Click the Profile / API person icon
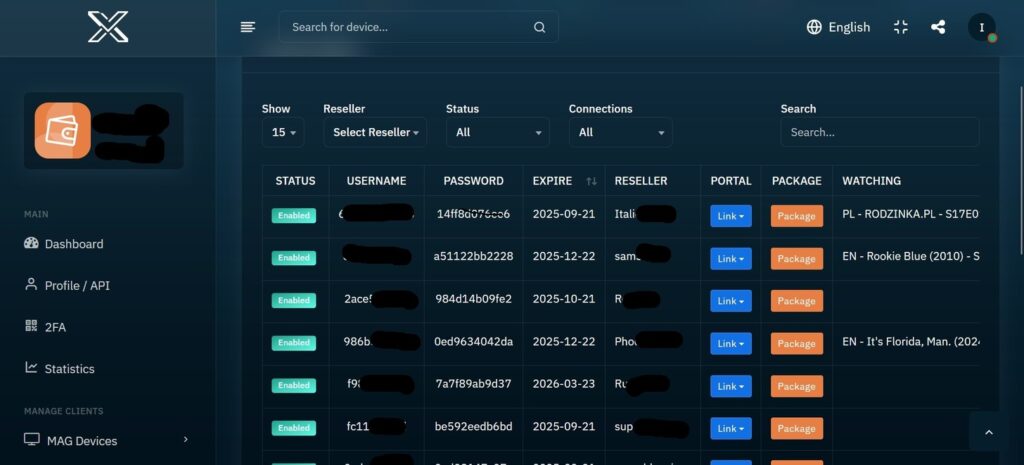 (31, 285)
